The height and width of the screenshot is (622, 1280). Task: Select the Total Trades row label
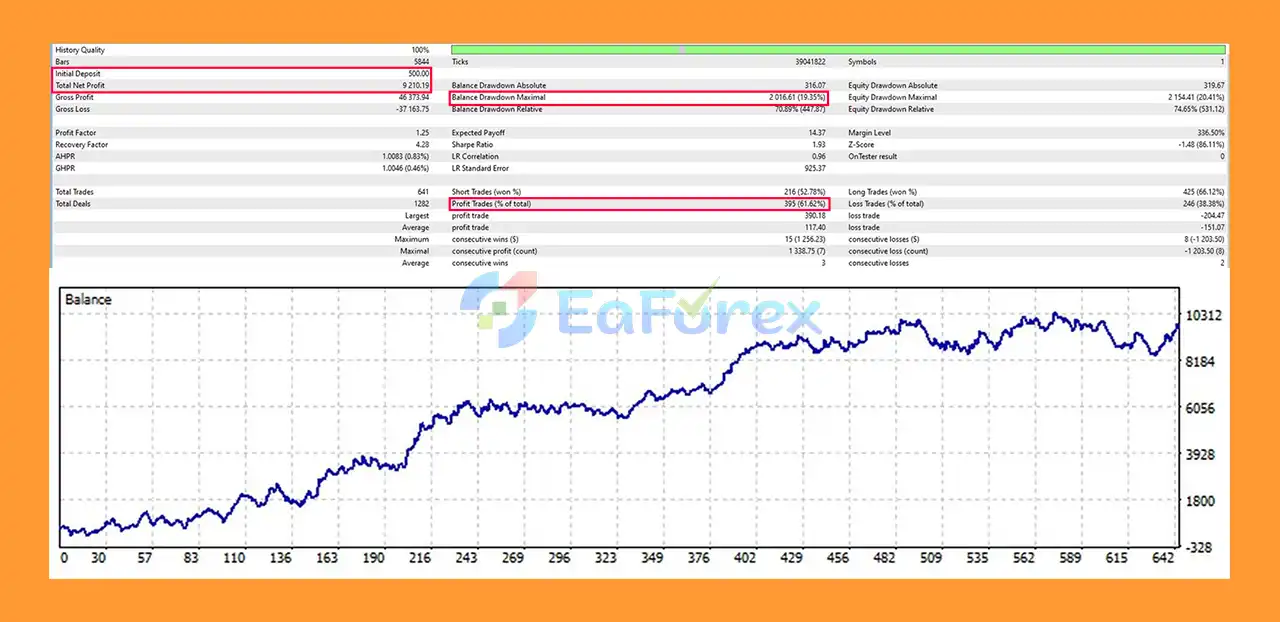coord(76,192)
